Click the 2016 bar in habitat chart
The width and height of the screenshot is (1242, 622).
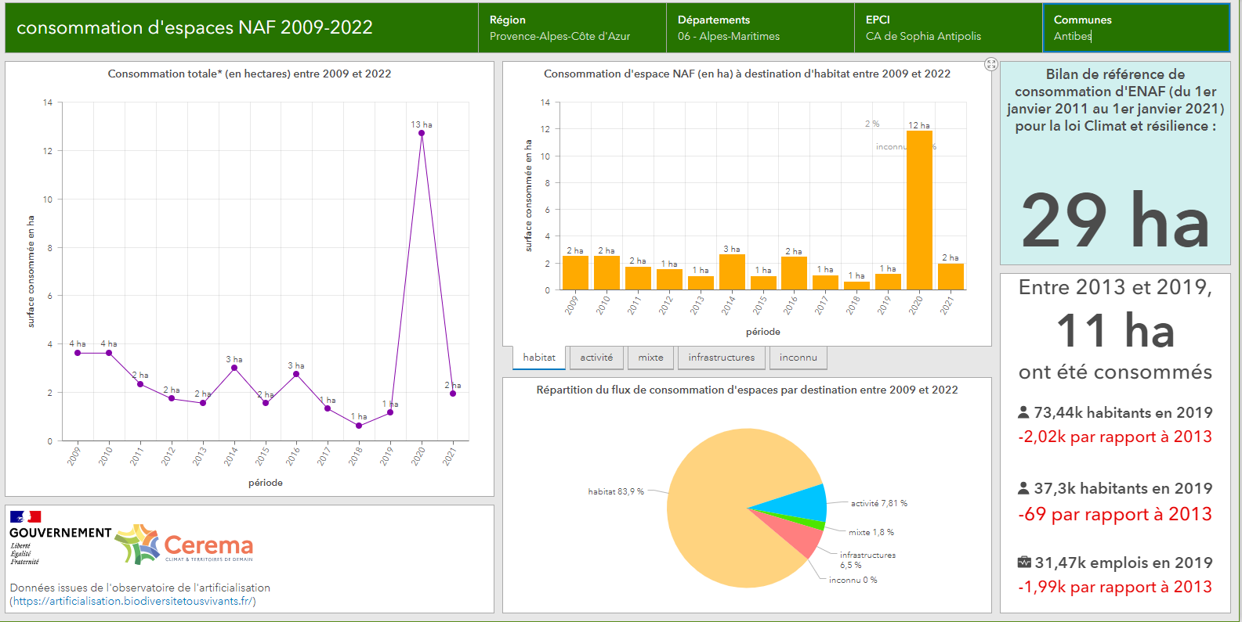(794, 273)
